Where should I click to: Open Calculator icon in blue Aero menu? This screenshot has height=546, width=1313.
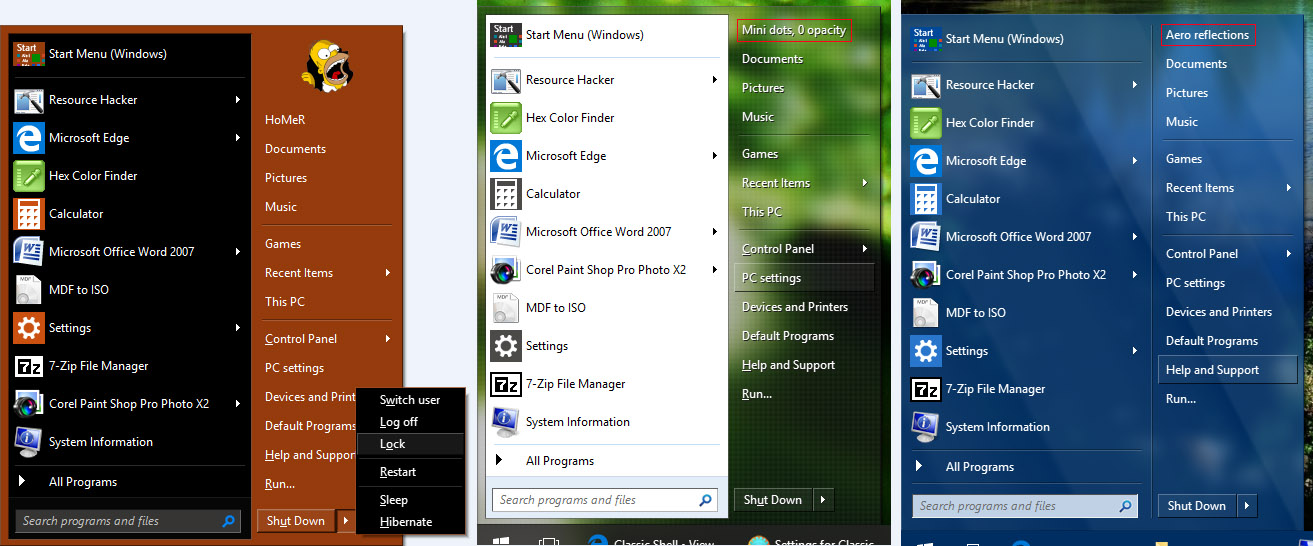[x=926, y=199]
